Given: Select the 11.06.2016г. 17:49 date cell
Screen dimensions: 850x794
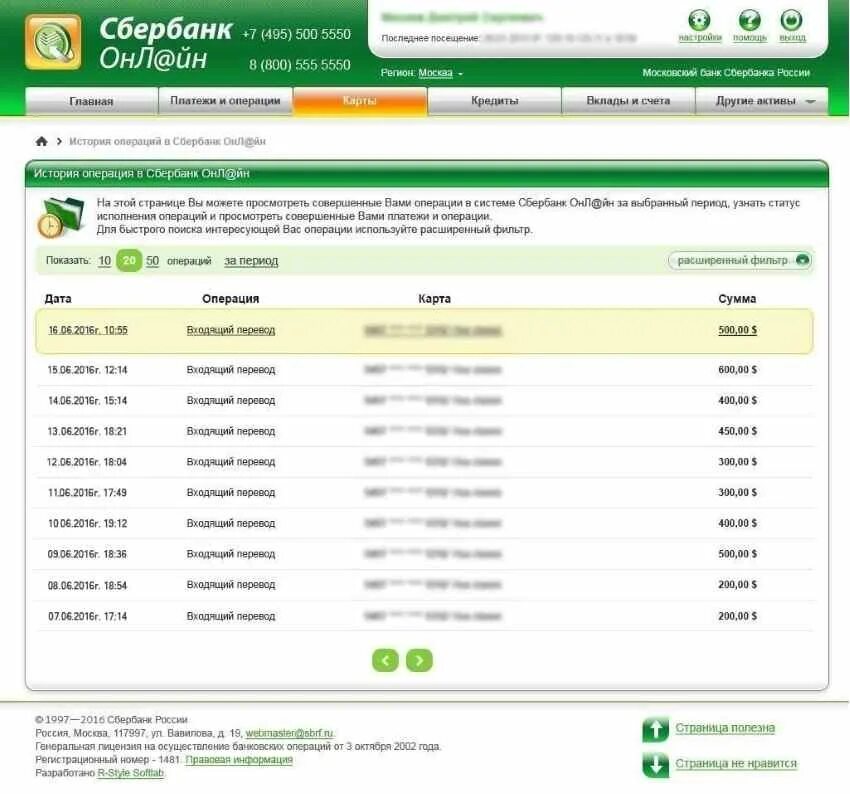Looking at the screenshot, I should click(87, 493).
